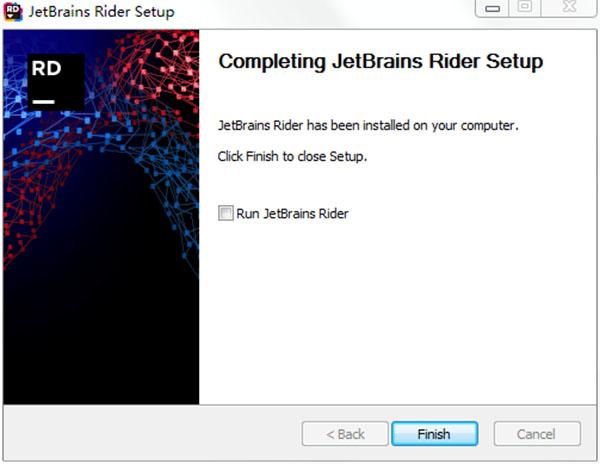Image resolution: width=600 pixels, height=464 pixels.
Task: Enable the Run JetBrains Rider checkbox
Action: 225,213
